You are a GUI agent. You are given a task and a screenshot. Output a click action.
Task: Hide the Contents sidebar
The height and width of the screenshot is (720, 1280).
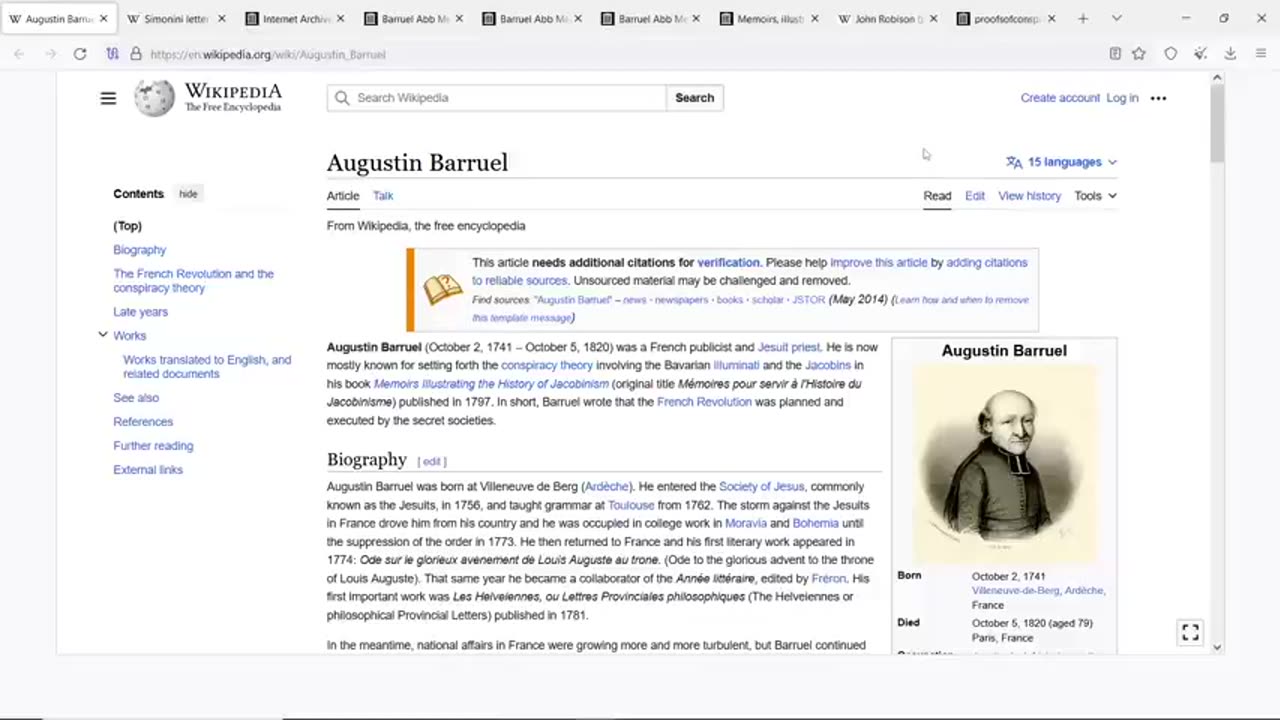point(188,194)
